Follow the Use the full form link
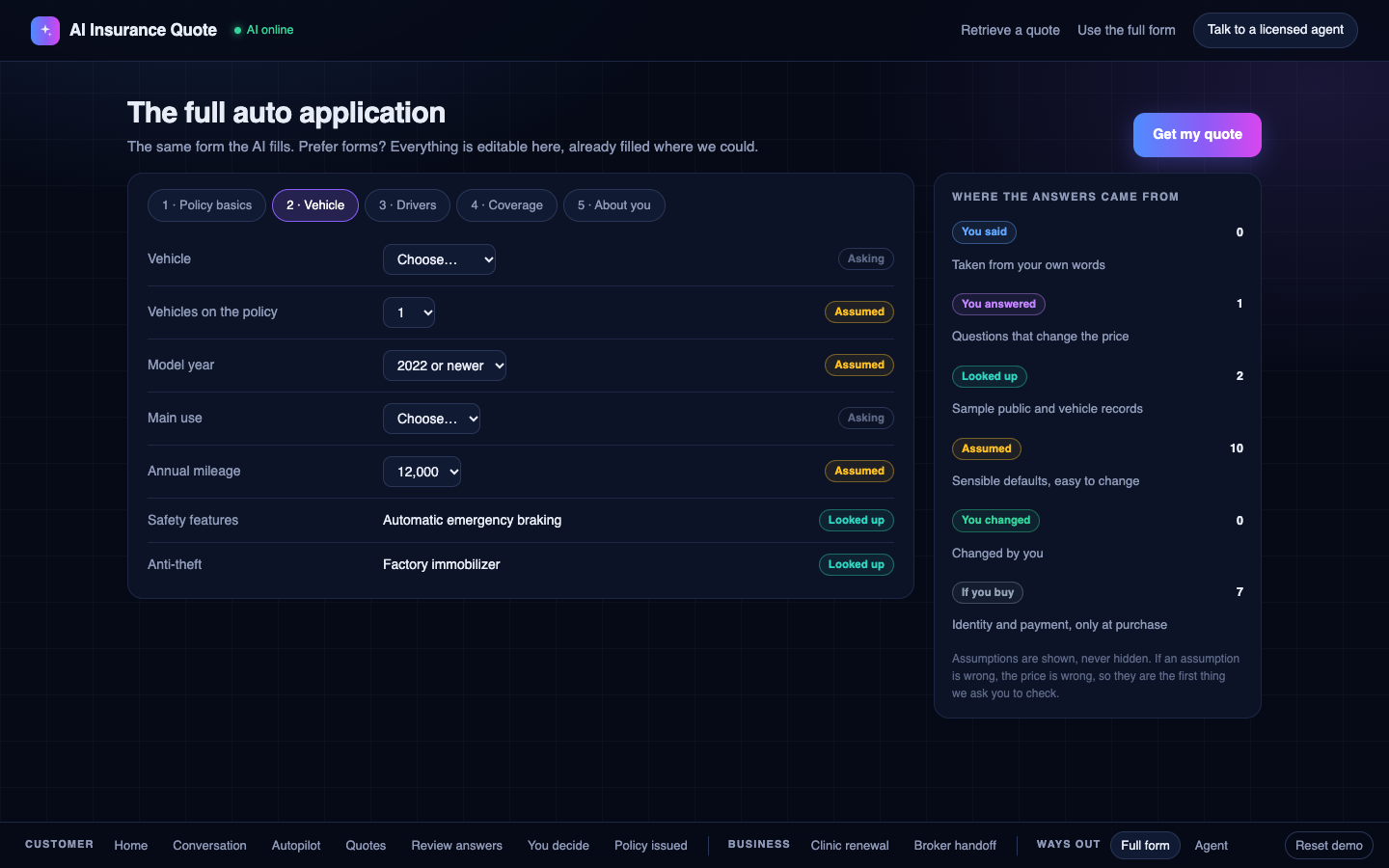Image resolution: width=1389 pixels, height=868 pixels. click(1126, 30)
